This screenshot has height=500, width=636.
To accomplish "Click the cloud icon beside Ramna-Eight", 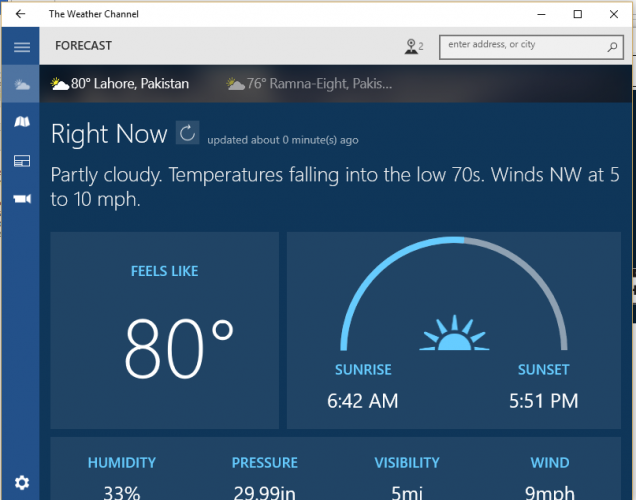I will click(x=235, y=84).
